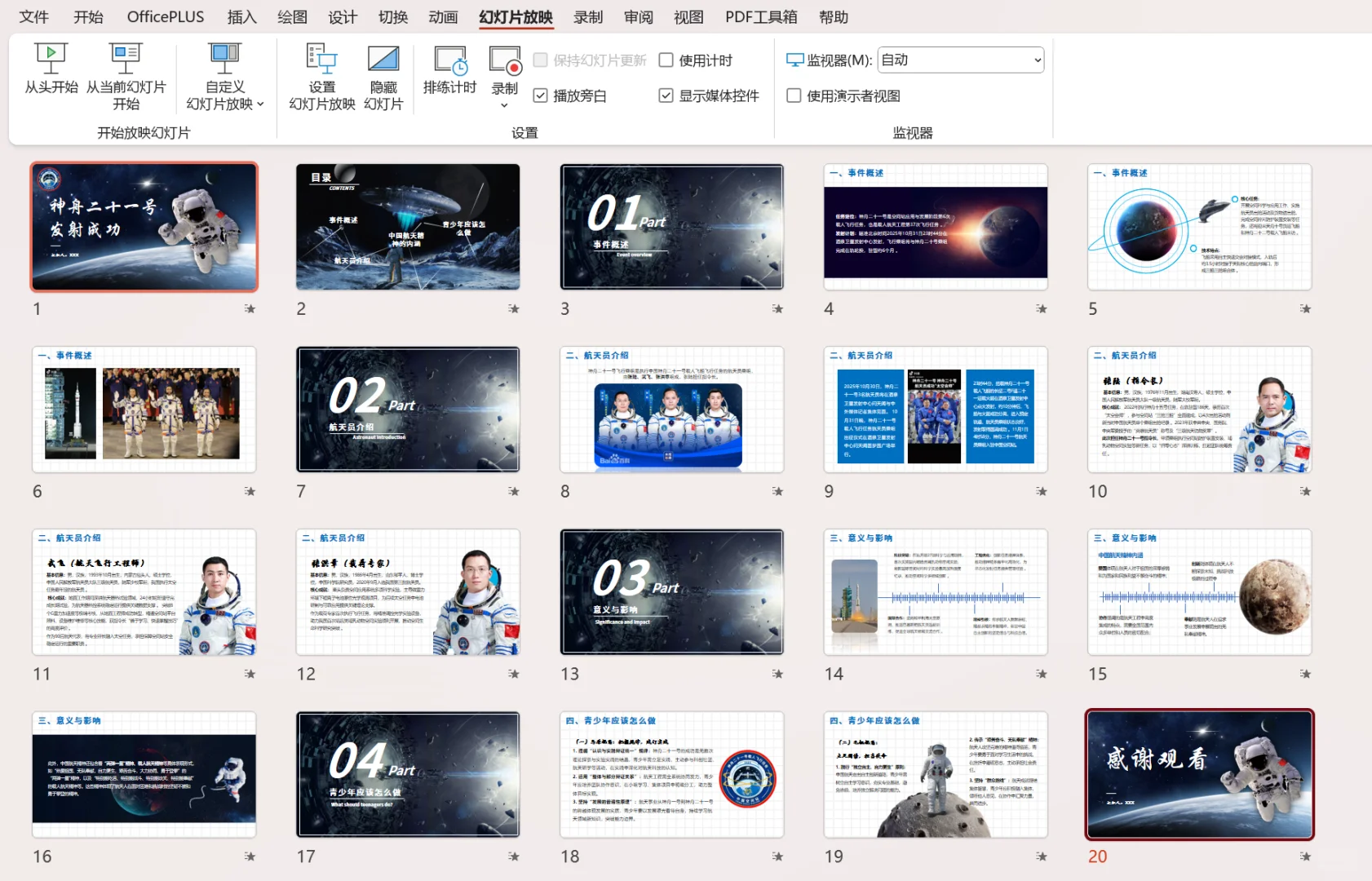Uncheck 播放旁白 checkbox
This screenshot has height=881, width=1372.
tap(540, 95)
